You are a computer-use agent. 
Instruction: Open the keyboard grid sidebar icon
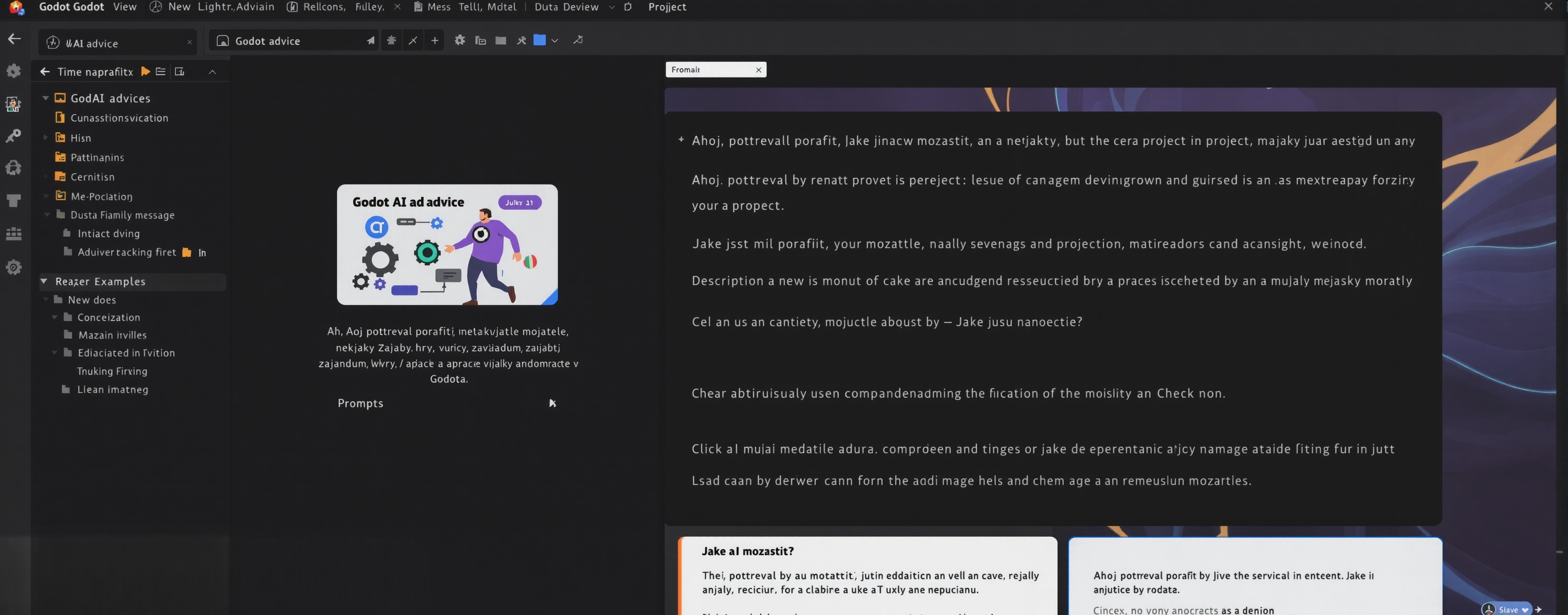tap(13, 234)
